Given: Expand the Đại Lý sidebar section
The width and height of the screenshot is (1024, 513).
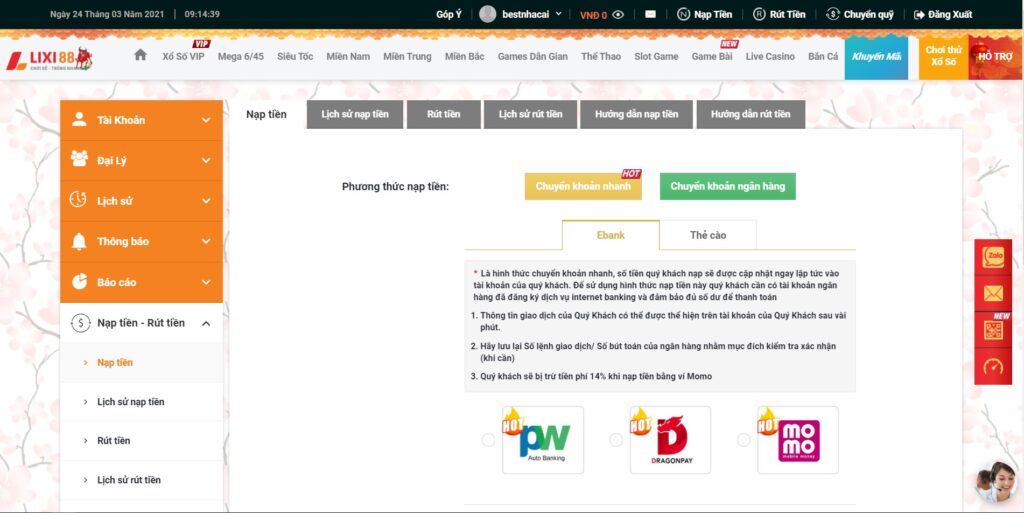Looking at the screenshot, I should tap(141, 161).
